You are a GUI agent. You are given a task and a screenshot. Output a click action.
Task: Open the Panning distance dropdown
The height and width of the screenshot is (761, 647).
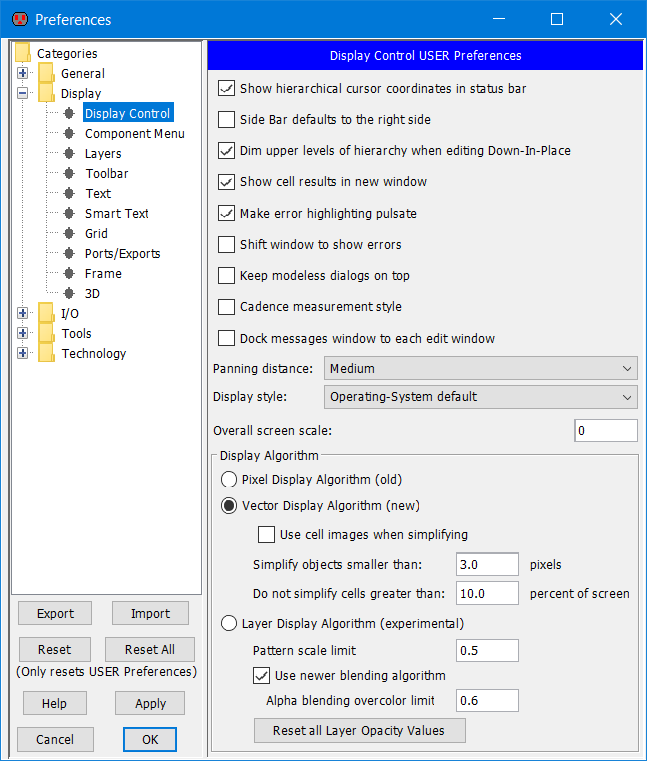click(x=480, y=368)
